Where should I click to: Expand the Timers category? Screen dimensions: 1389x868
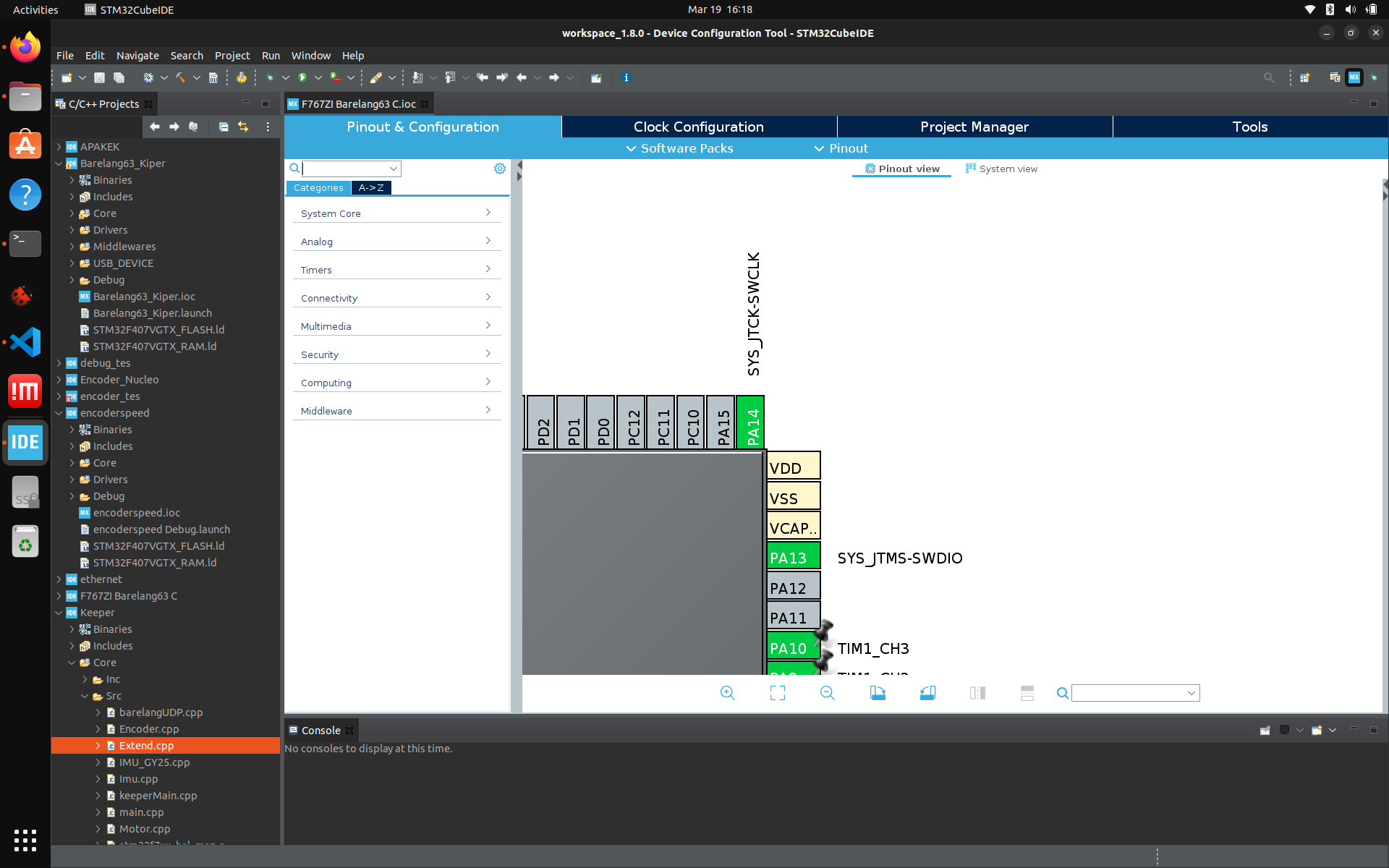click(396, 270)
